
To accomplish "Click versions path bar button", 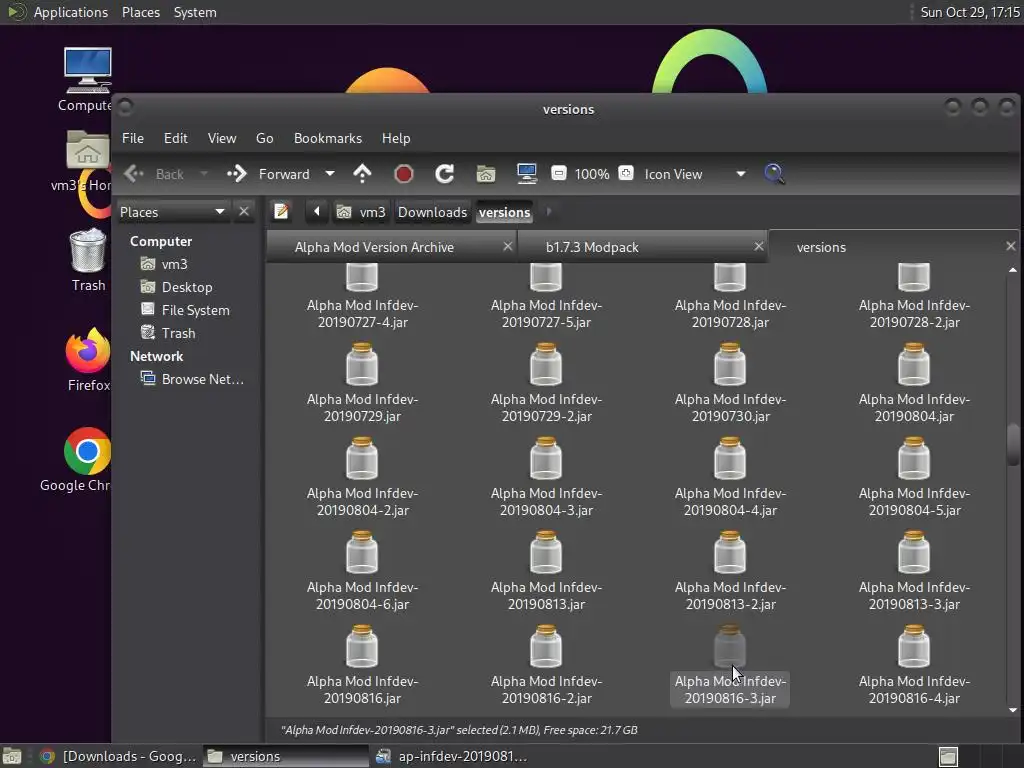I will (x=504, y=212).
